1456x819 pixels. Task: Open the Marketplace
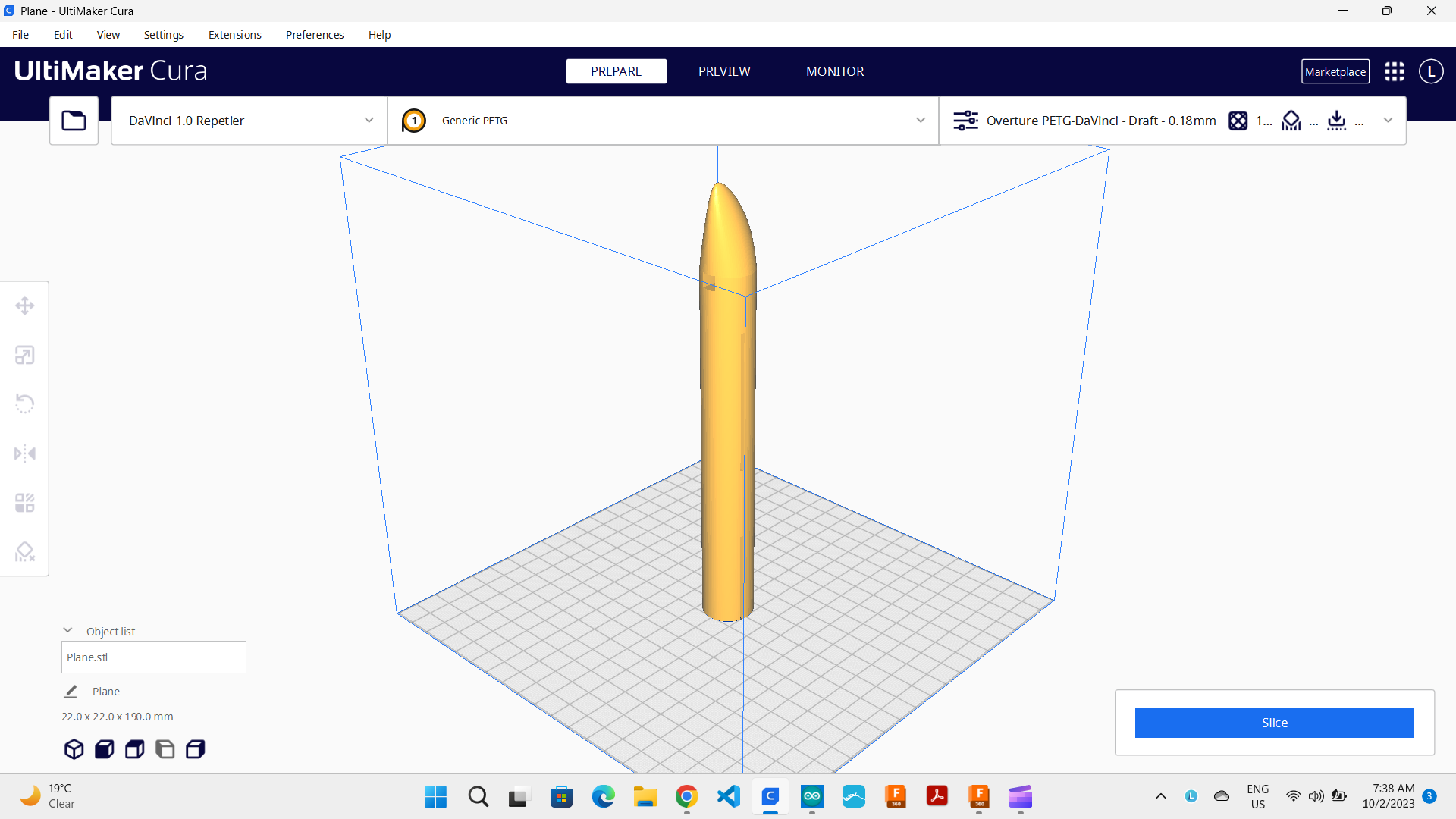pyautogui.click(x=1335, y=71)
